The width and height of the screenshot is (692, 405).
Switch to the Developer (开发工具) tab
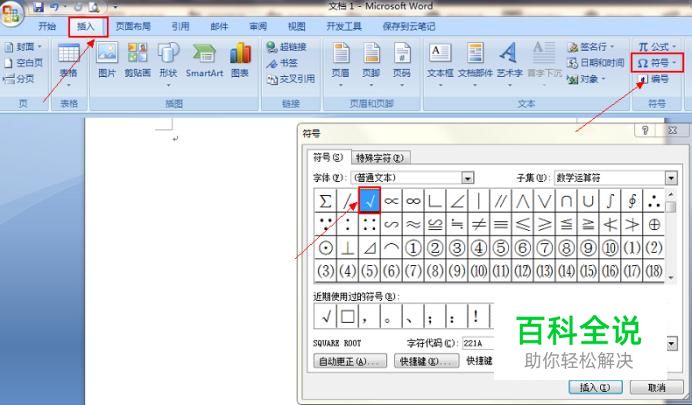coord(344,26)
